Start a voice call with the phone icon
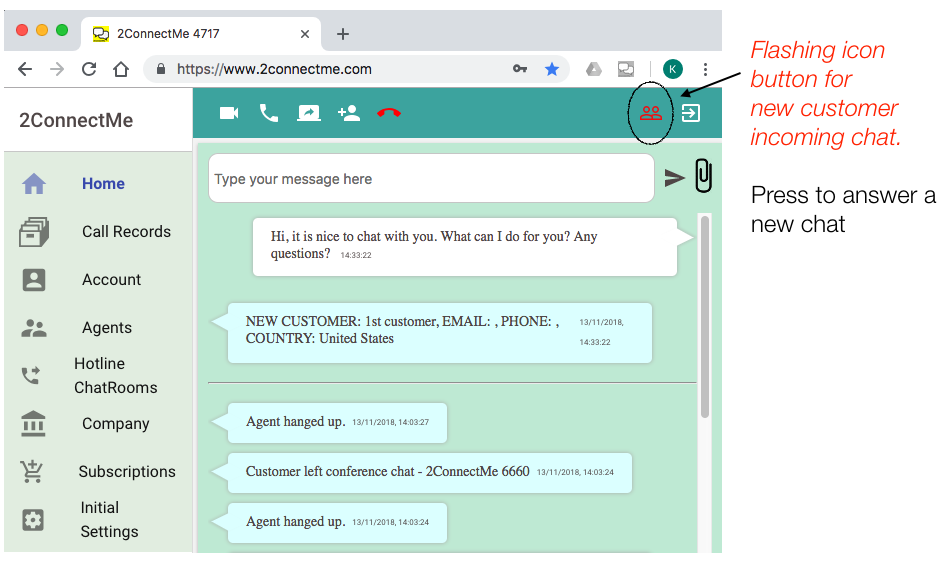Screen dimensions: 948x563 268,113
